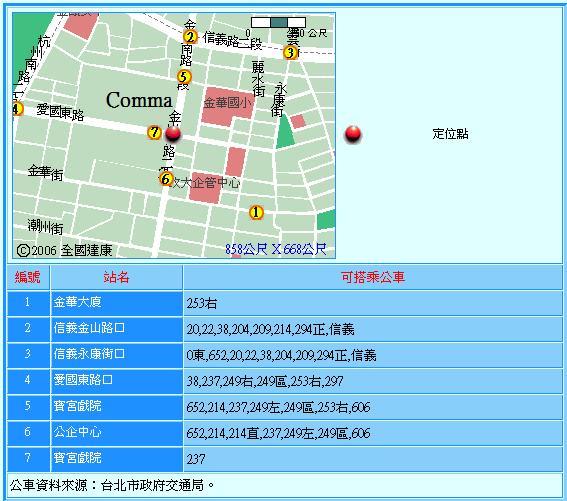Select 寶宮戲院 in row 5
This screenshot has width=567, height=501.
pos(77,406)
